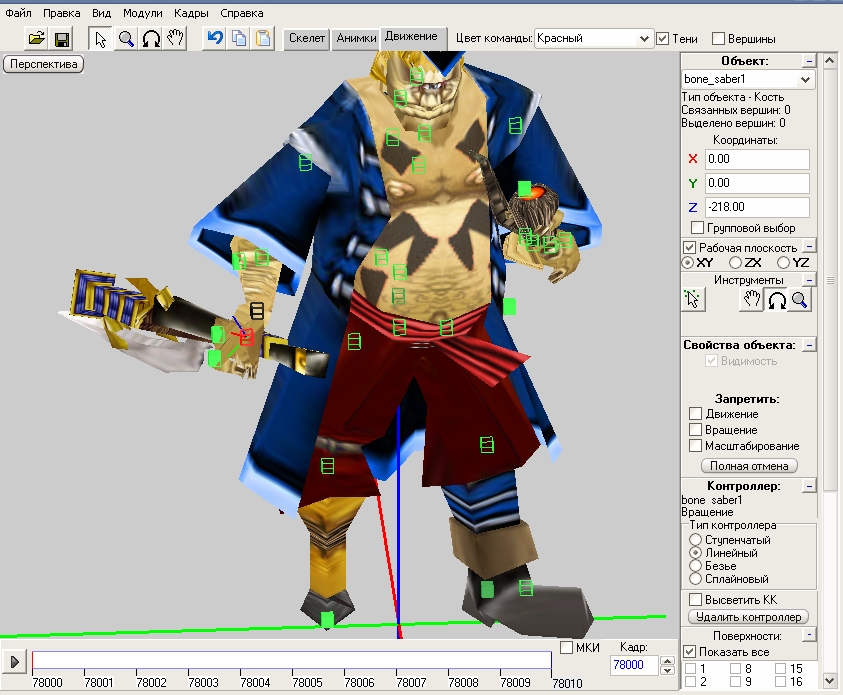
Task: Switch to the Скелет tab
Action: 306,38
